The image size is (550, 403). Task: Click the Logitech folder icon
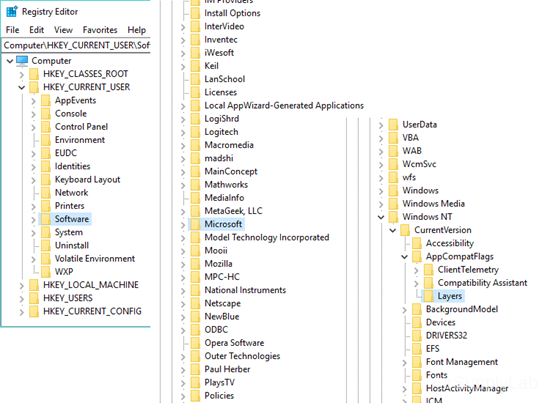pos(195,132)
